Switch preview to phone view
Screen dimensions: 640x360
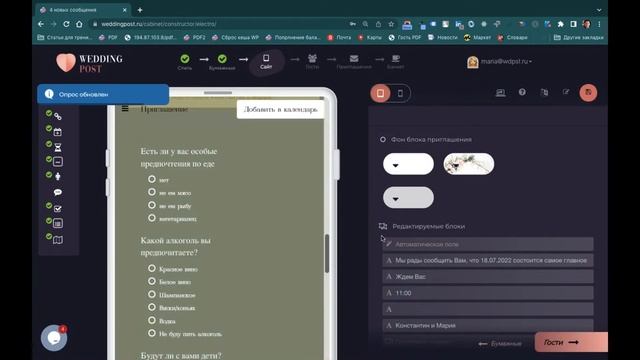pyautogui.click(x=400, y=93)
